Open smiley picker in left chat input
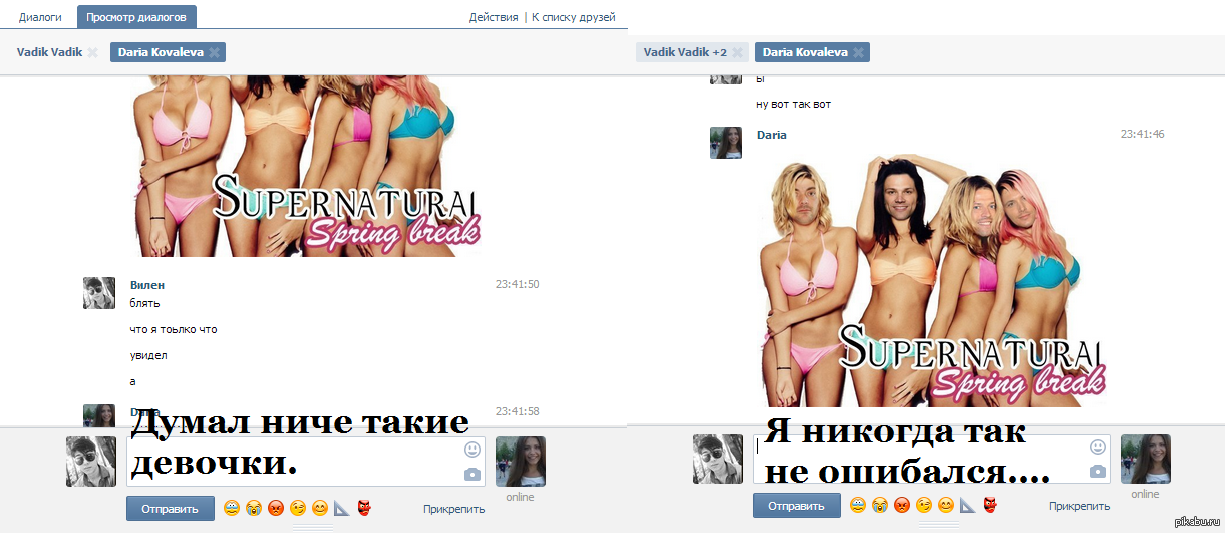Image resolution: width=1225 pixels, height=533 pixels. pos(472,449)
